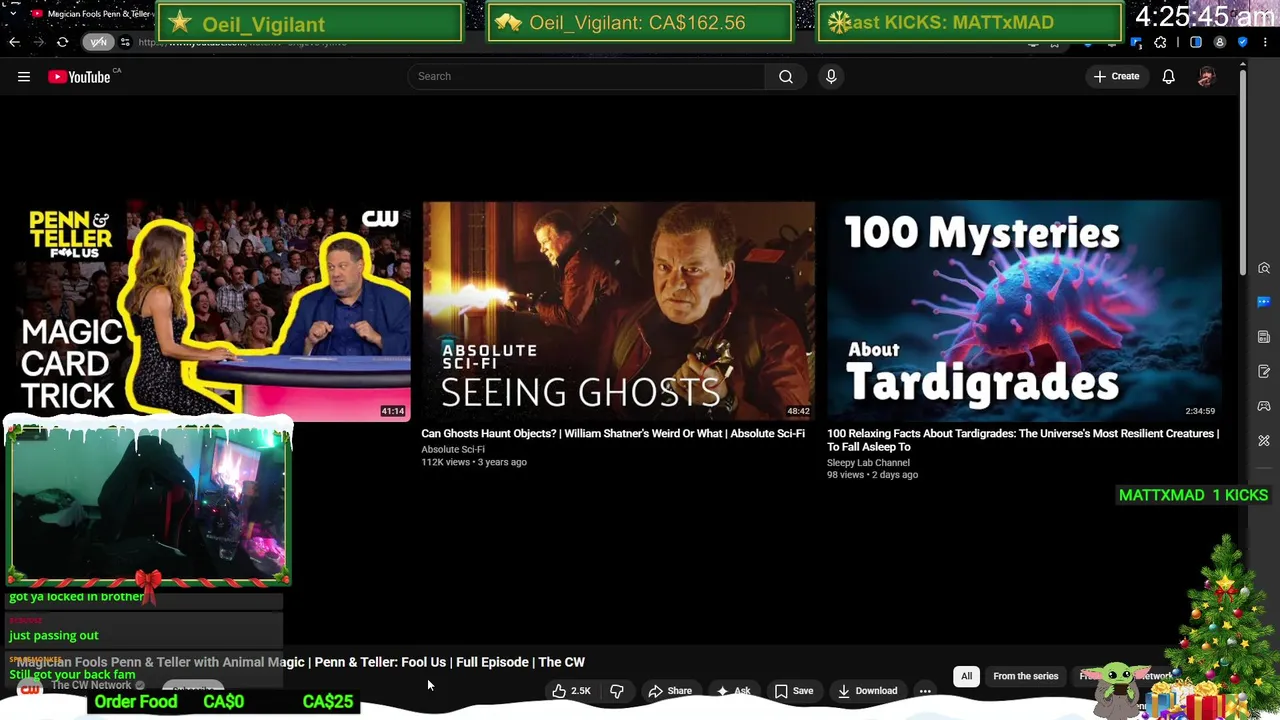Click the 'Magician Fools Penn & Teller' video title
This screenshot has height=720, width=1280.
pyautogui.click(x=300, y=662)
